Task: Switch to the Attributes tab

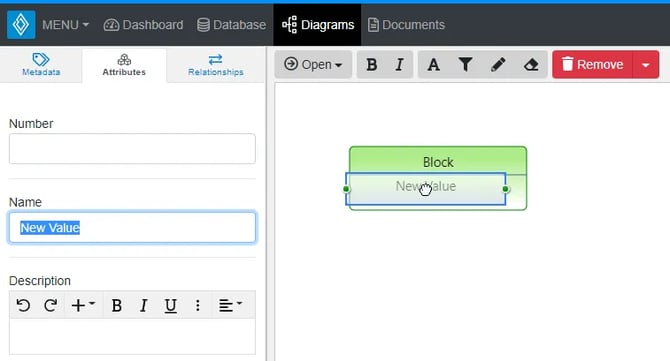Action: coord(124,65)
